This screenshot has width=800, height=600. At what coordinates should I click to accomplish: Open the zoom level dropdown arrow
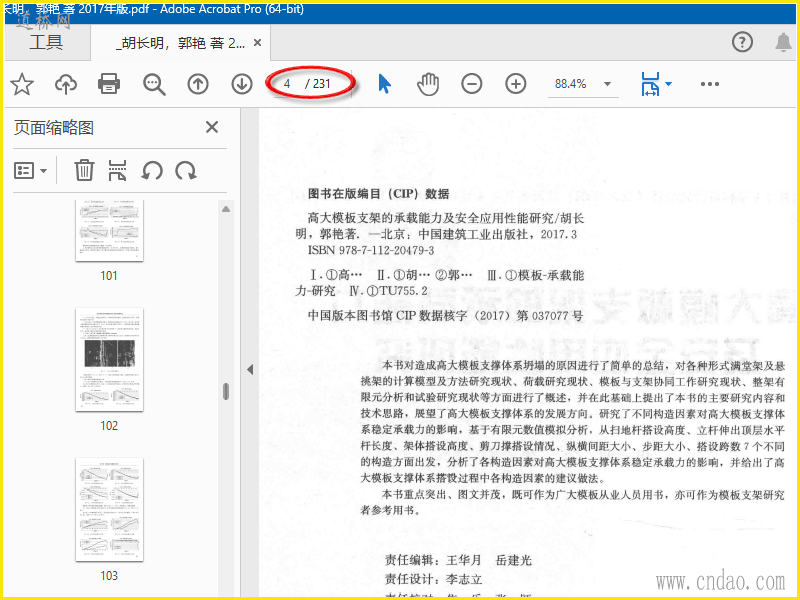[607, 84]
